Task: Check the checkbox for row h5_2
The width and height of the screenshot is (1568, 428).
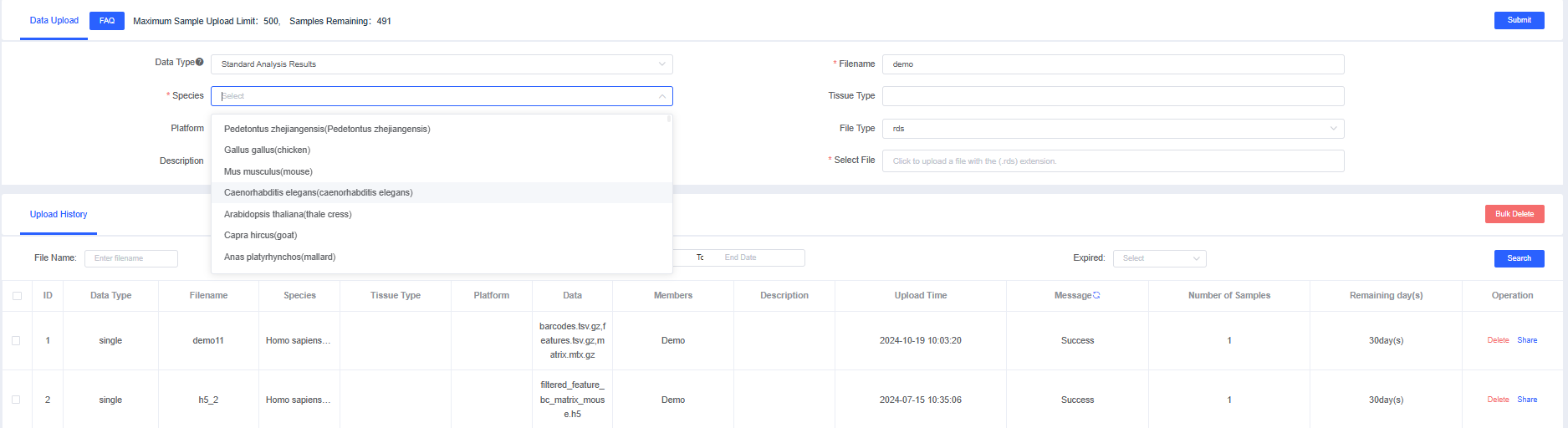Action: point(16,400)
